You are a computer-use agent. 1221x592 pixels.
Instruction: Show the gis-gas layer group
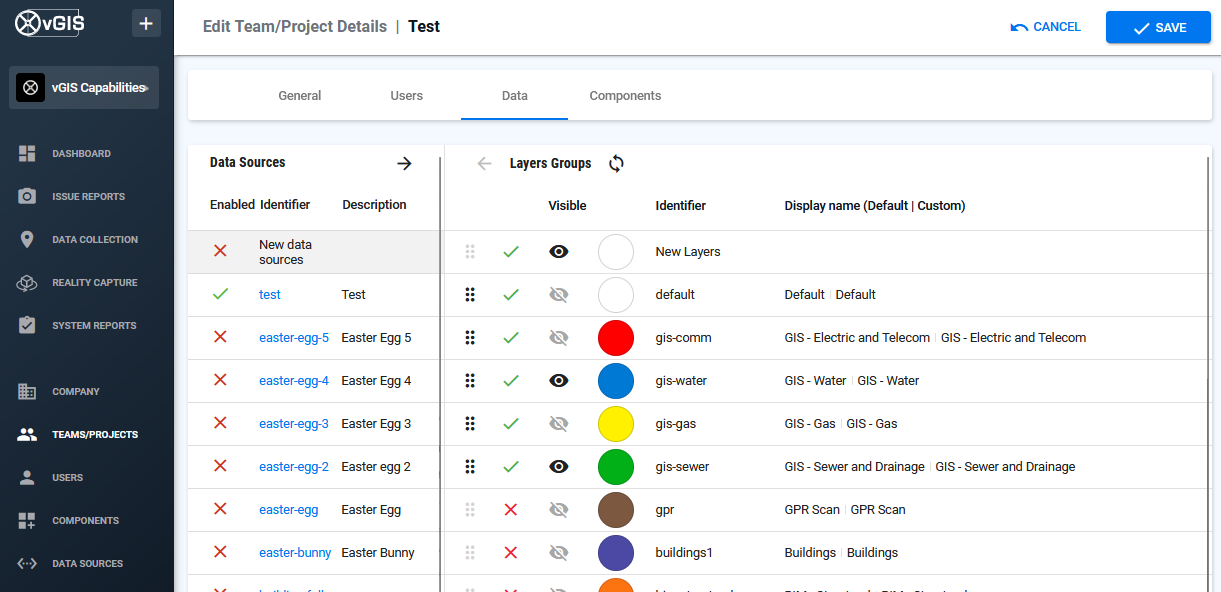[x=559, y=424]
